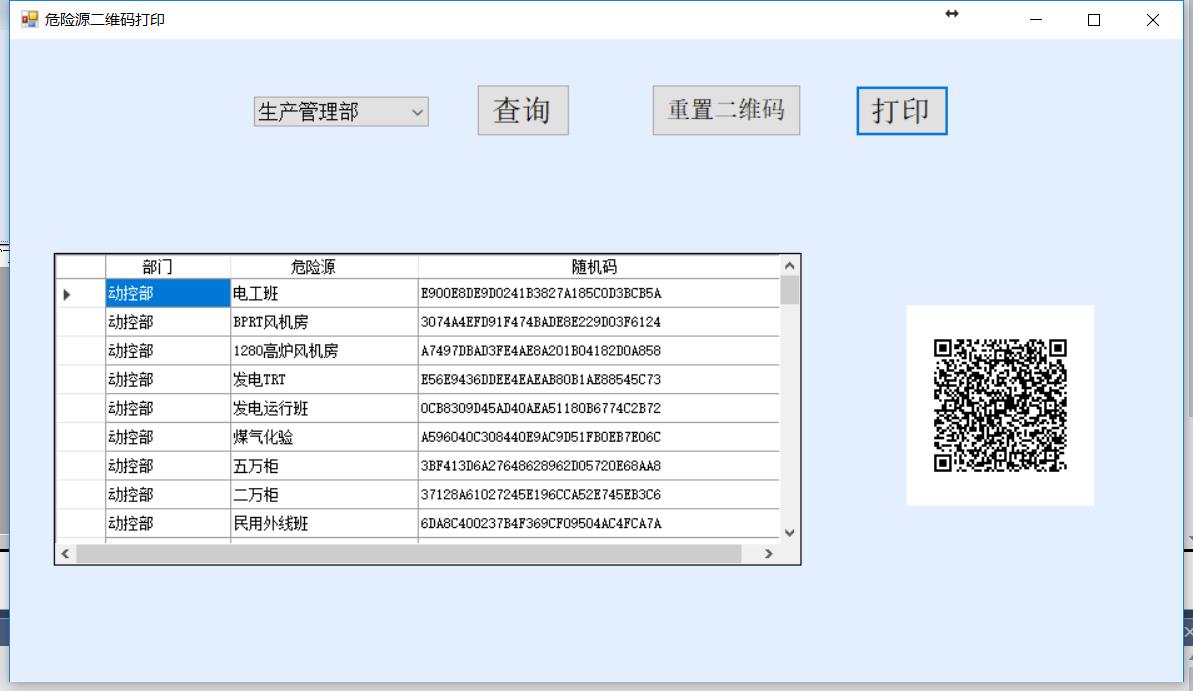Click the QR code image
The image size is (1193, 691).
coord(1000,405)
